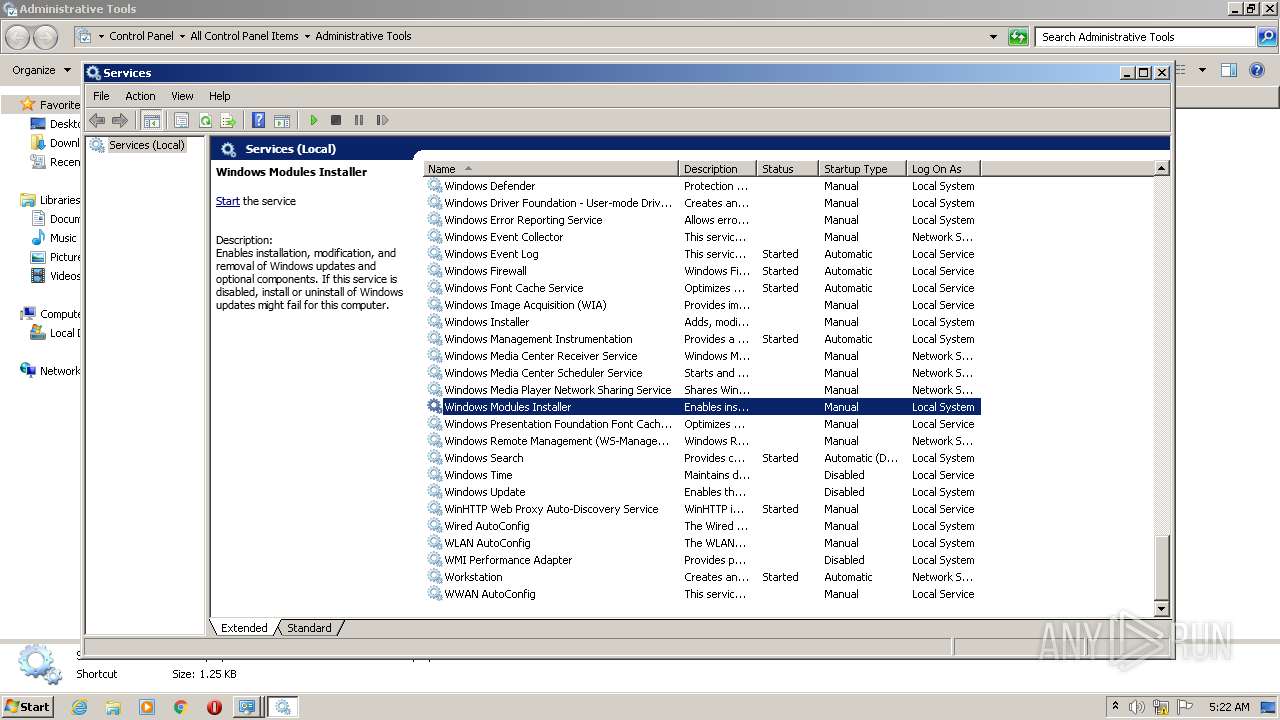Switch to the Extended tab

tap(244, 628)
